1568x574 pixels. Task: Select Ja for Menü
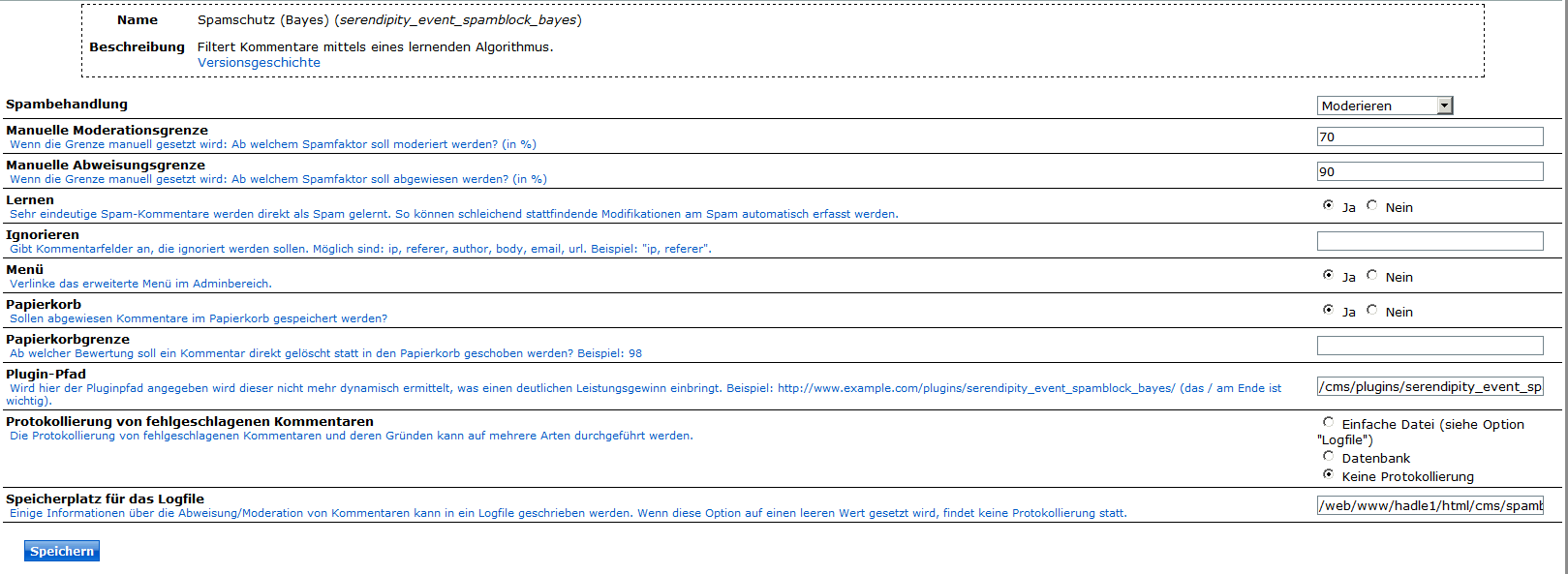coord(1328,275)
